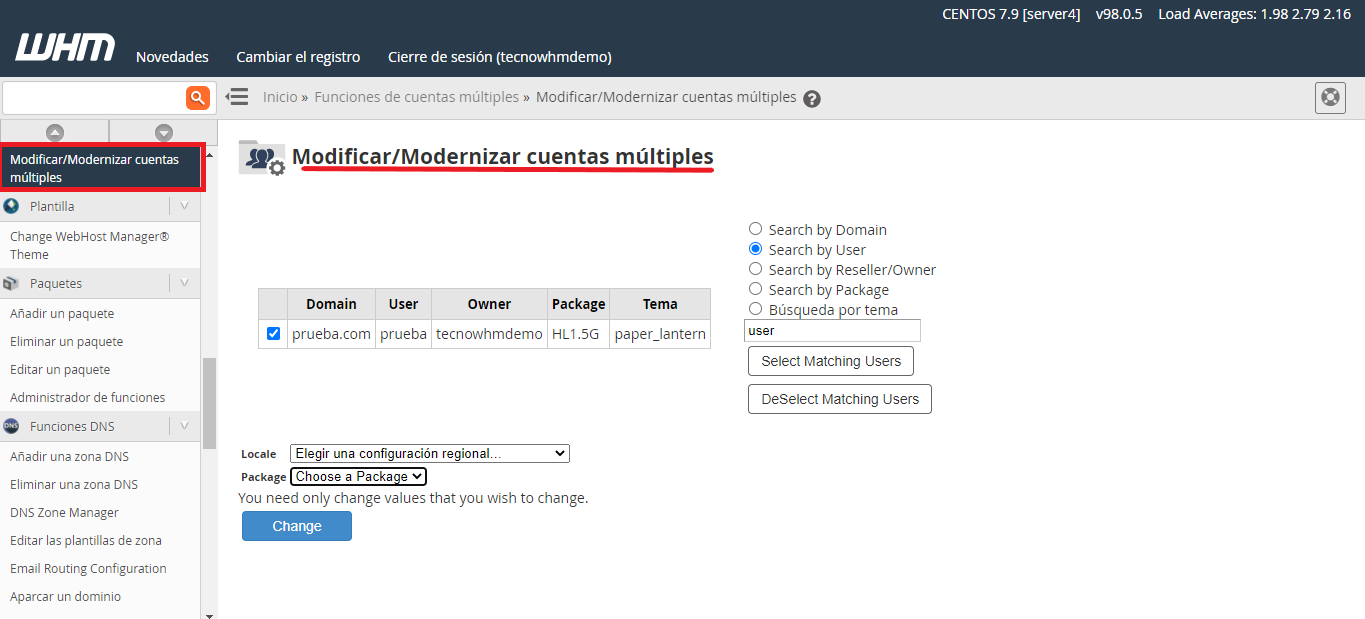The width and height of the screenshot is (1365, 619).
Task: Click the orange search magnifier button
Action: [x=198, y=97]
